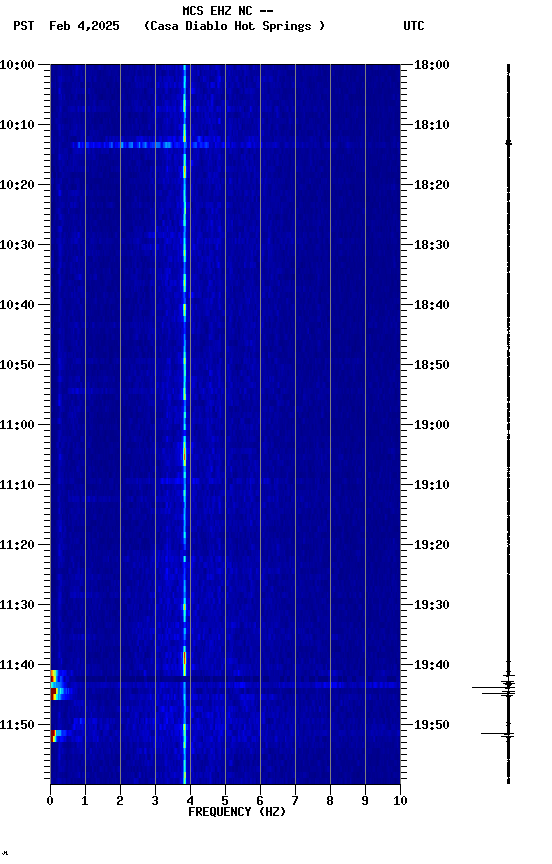This screenshot has height=864, width=552.
Task: Click the red spectral peak near 11:05
Action: 185,455
